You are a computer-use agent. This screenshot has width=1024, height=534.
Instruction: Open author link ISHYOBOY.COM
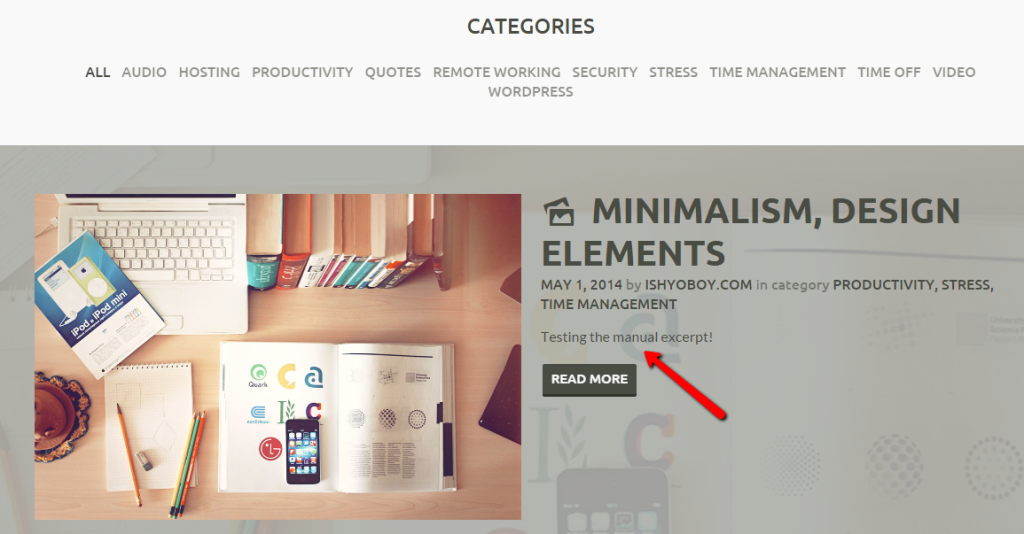tap(698, 285)
